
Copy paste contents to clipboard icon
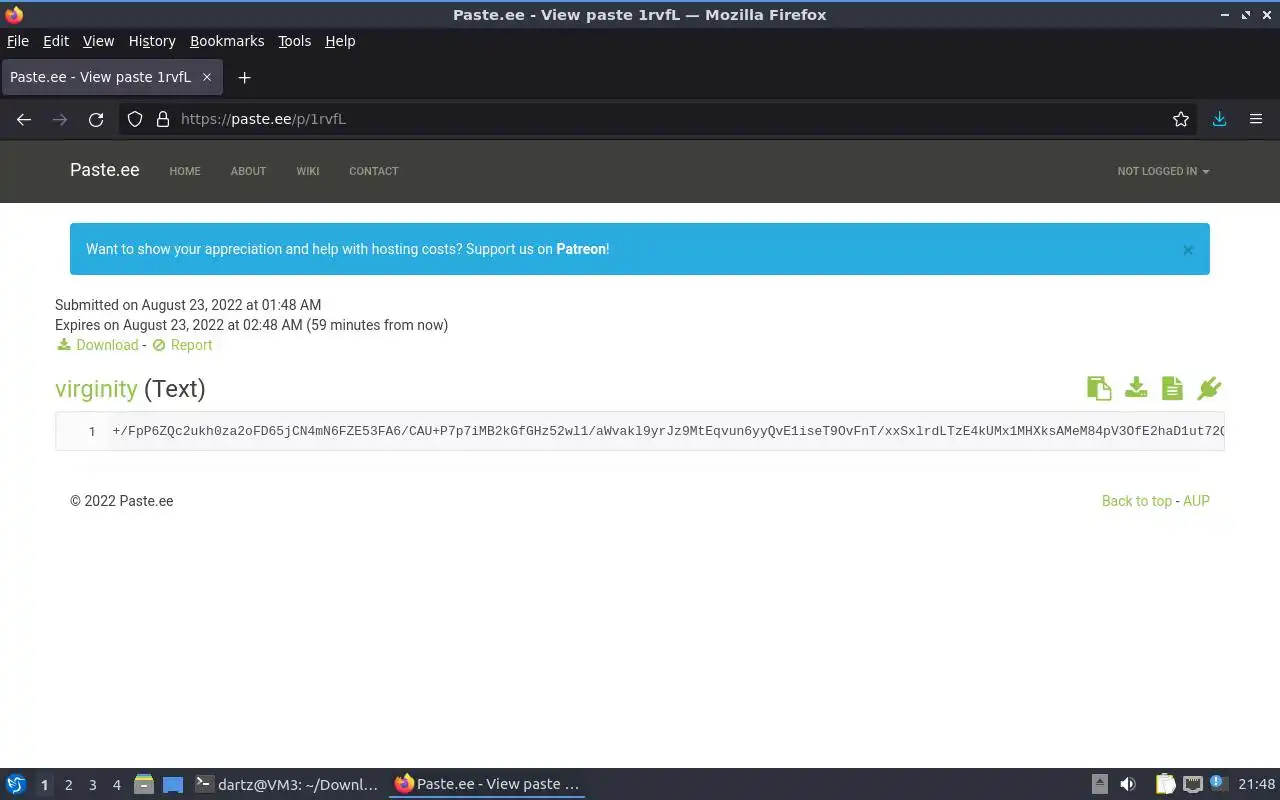pyautogui.click(x=1099, y=388)
